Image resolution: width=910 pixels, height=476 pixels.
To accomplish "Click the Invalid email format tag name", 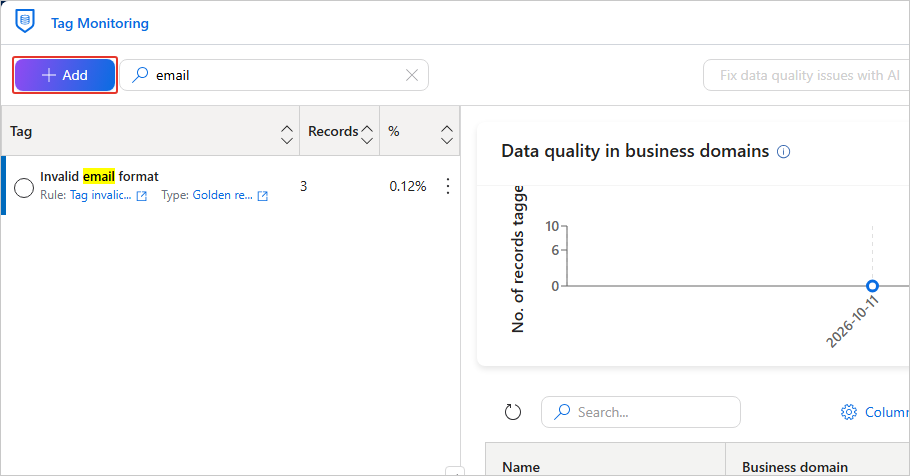I will click(99, 176).
